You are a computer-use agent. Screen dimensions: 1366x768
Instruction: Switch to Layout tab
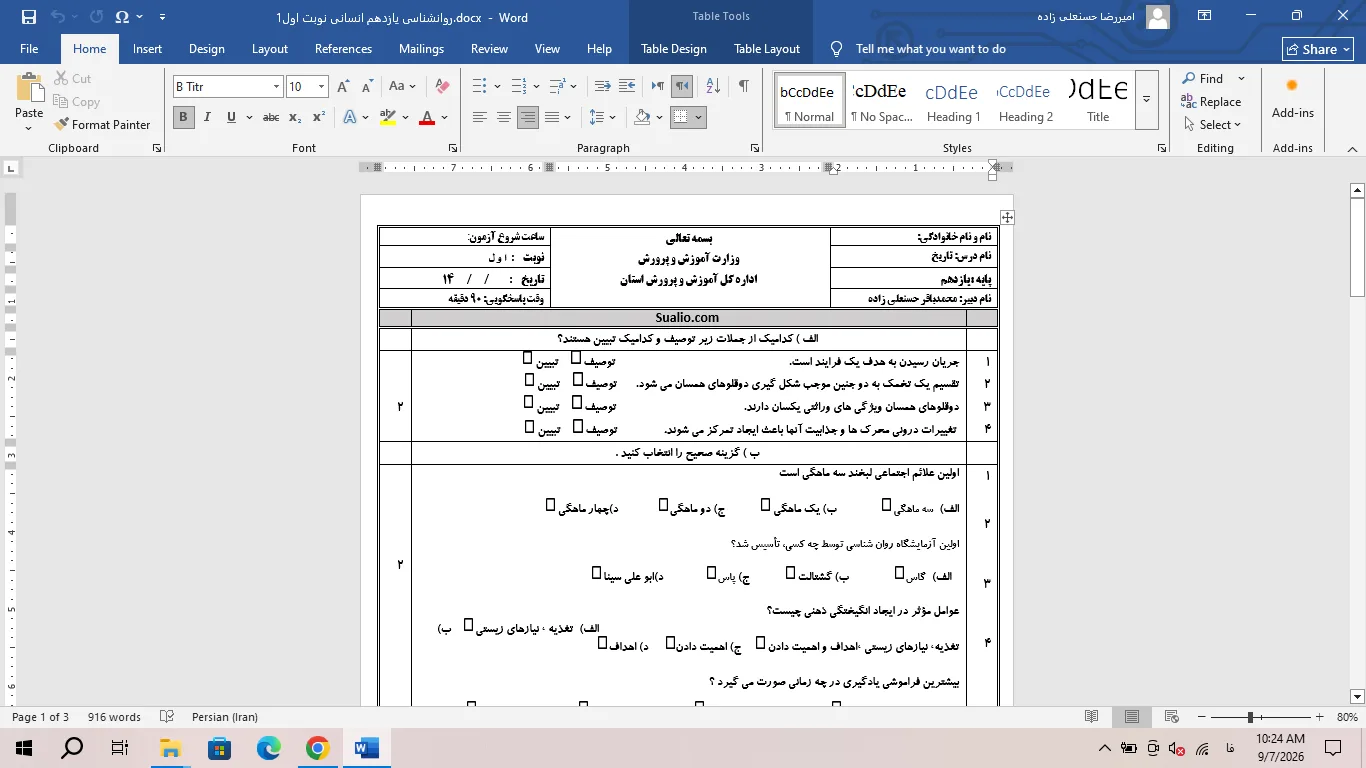coord(270,49)
